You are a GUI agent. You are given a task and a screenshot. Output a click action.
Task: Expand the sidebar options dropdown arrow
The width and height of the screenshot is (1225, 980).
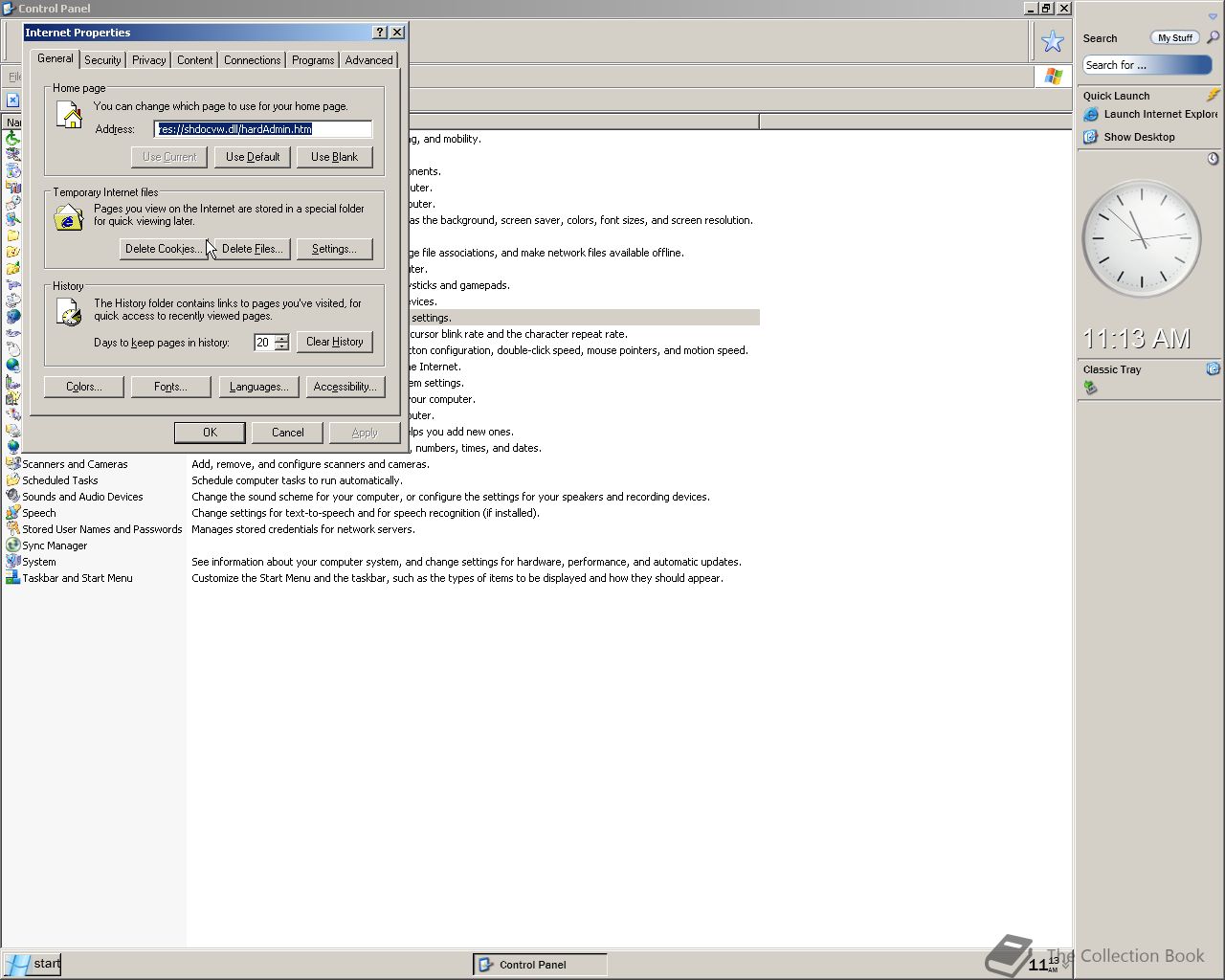[1213, 16]
